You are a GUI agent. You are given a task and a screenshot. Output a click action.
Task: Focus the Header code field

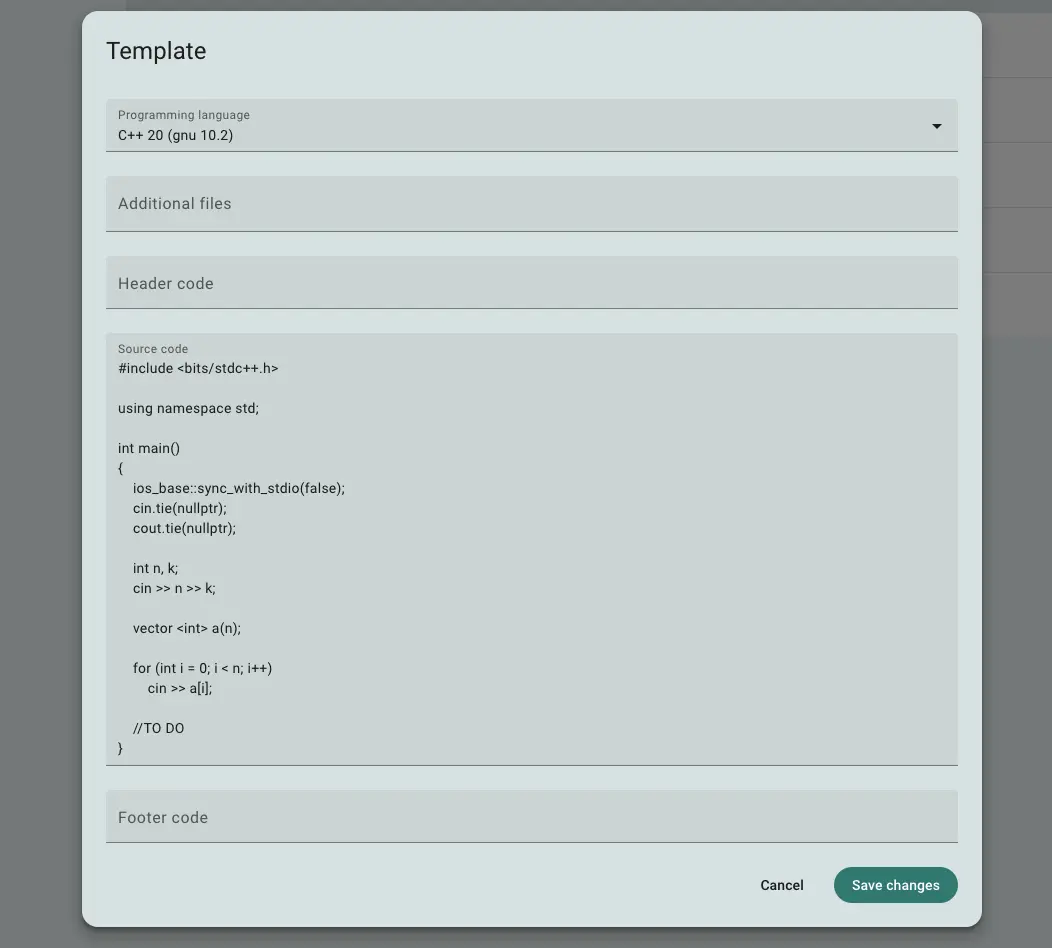click(x=531, y=283)
